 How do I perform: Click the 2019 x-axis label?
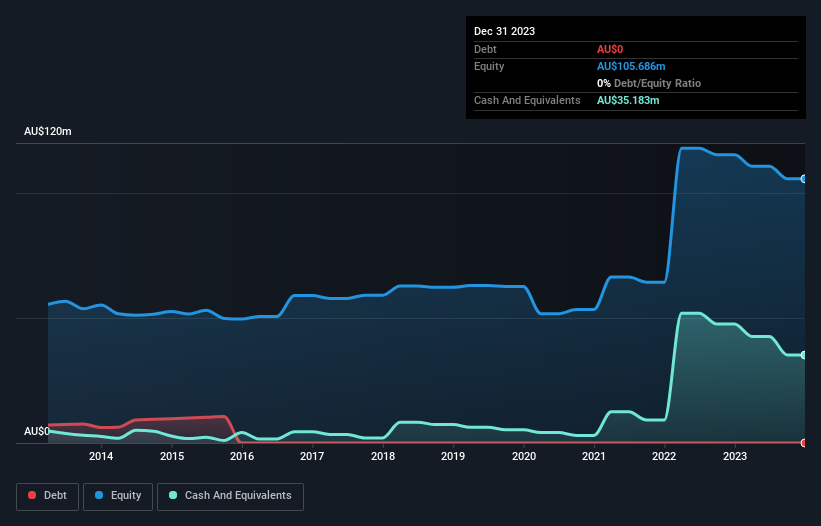point(453,456)
